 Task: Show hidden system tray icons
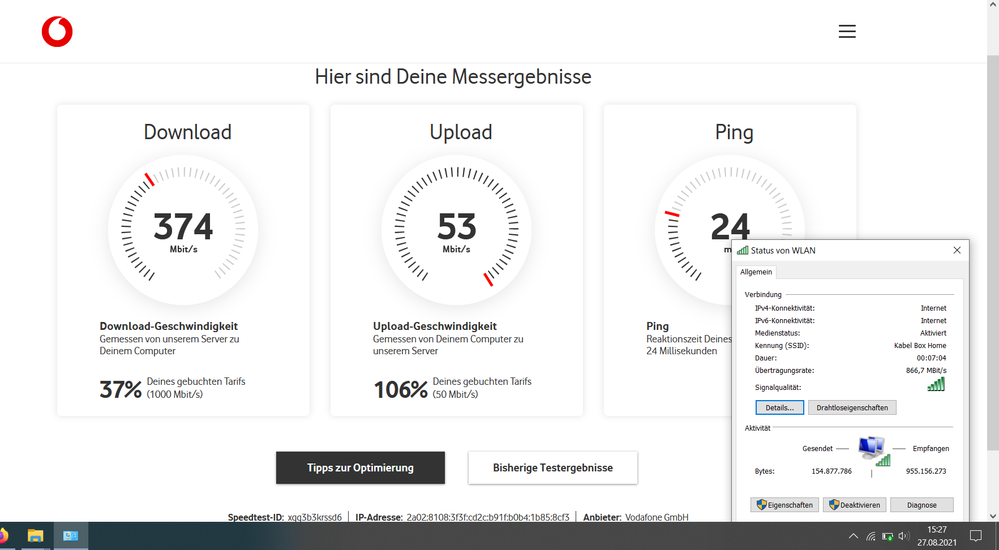pos(852,536)
